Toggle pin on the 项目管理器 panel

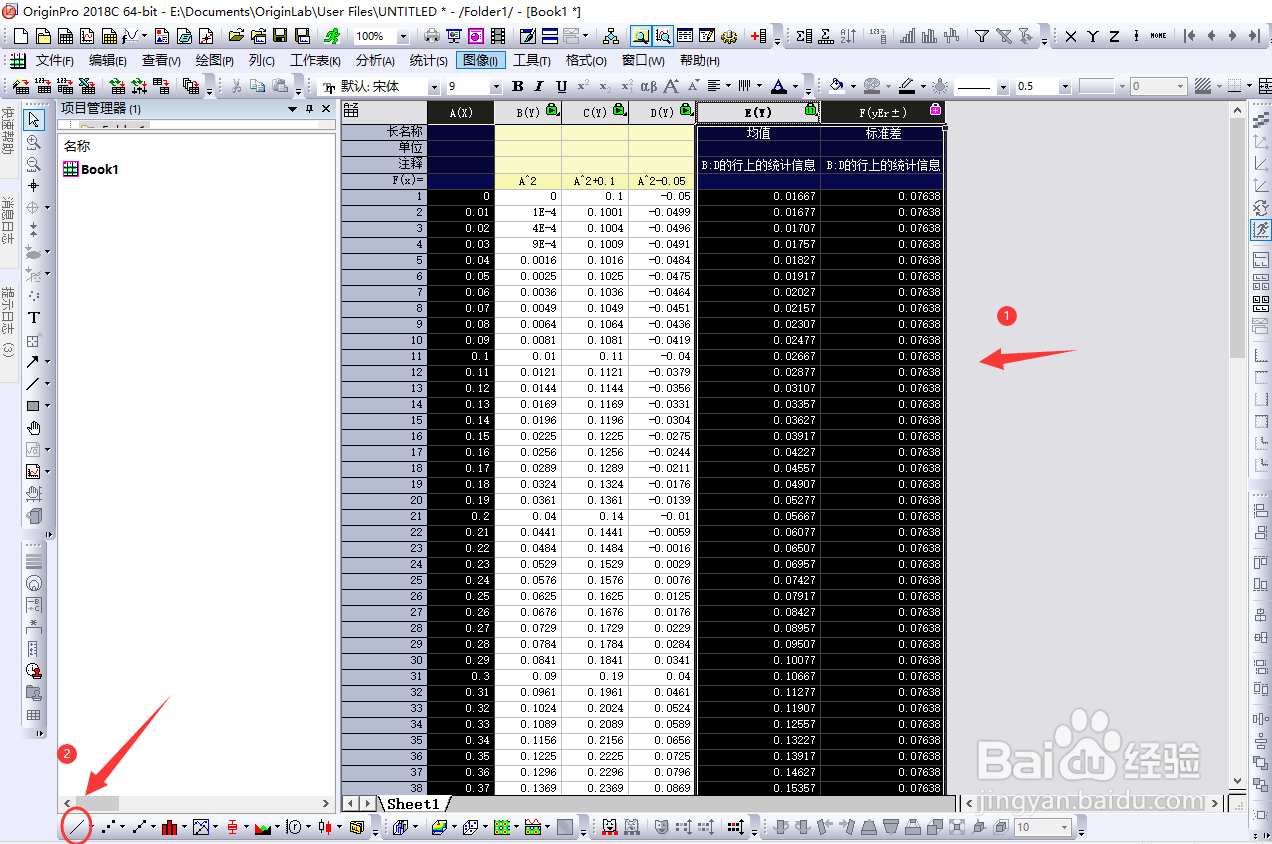310,108
